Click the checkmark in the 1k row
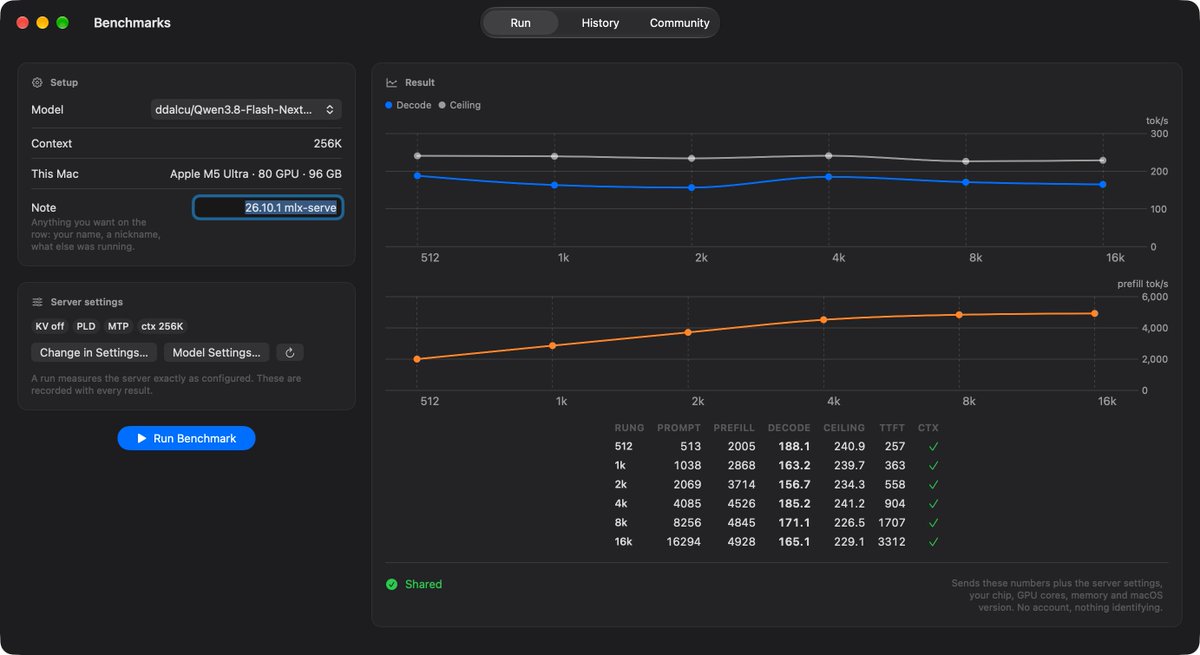The width and height of the screenshot is (1200, 655). (933, 466)
